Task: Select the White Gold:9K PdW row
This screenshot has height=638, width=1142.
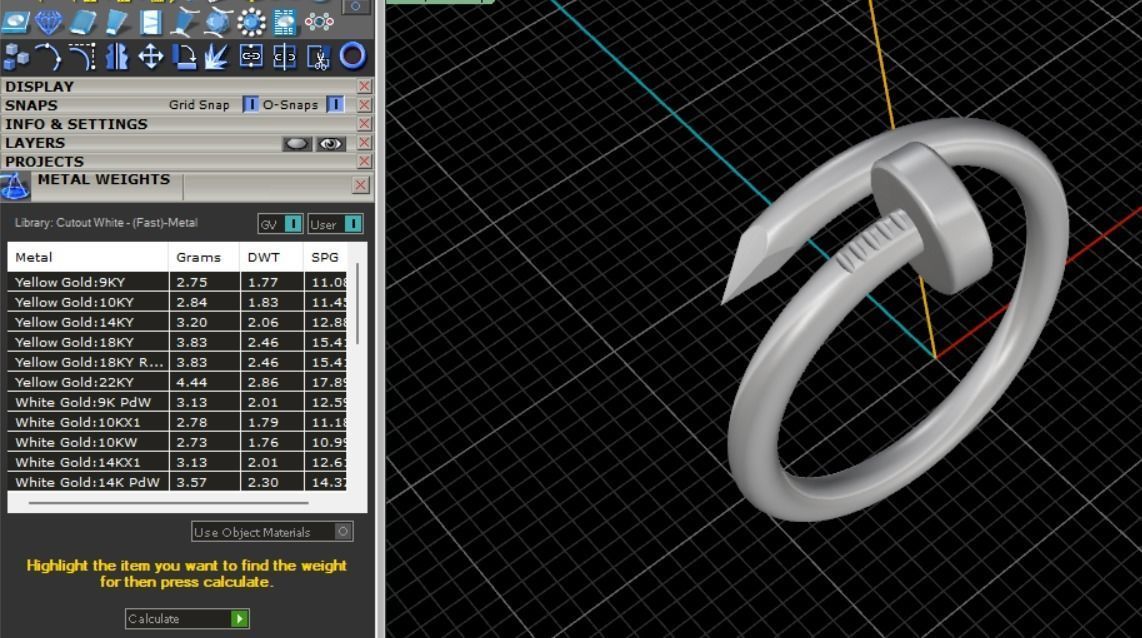Action: click(177, 402)
